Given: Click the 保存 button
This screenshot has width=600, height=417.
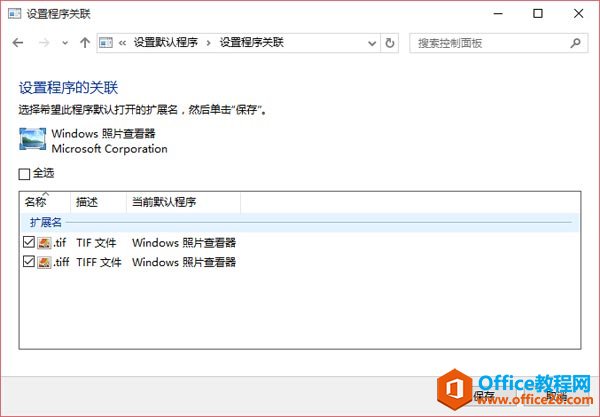Looking at the screenshot, I should tap(484, 396).
